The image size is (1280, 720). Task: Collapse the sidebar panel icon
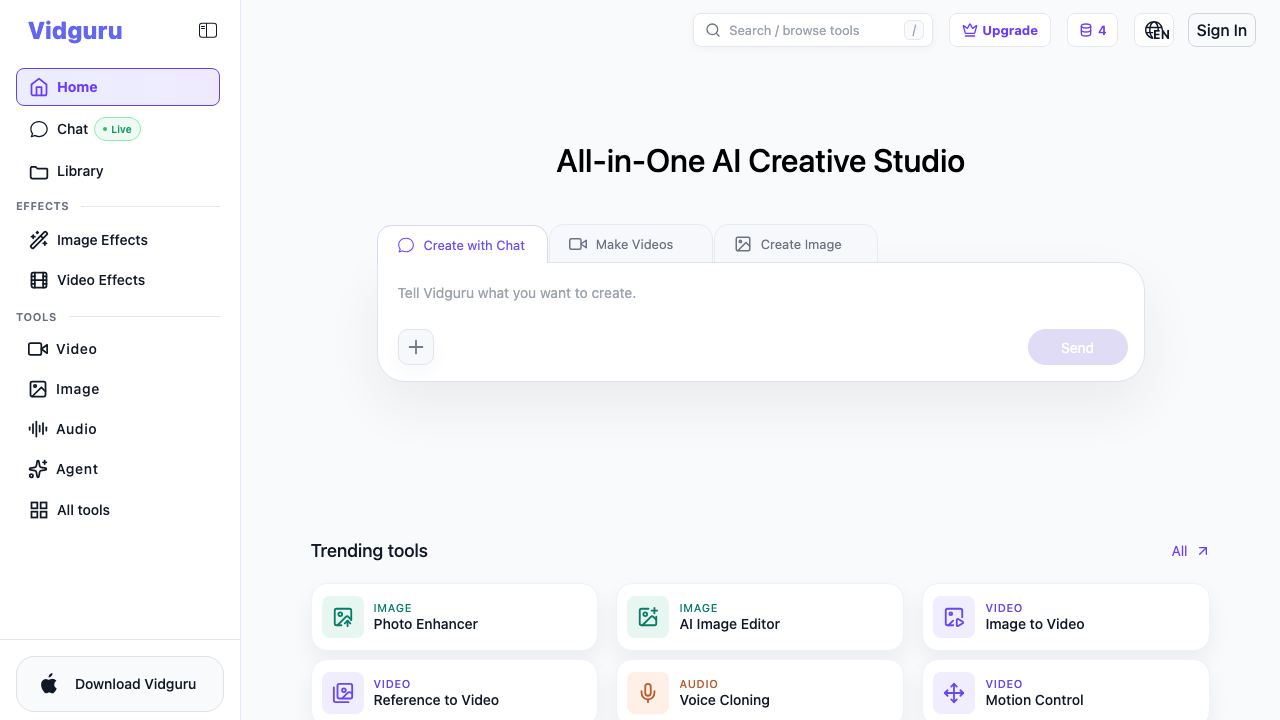tap(208, 31)
